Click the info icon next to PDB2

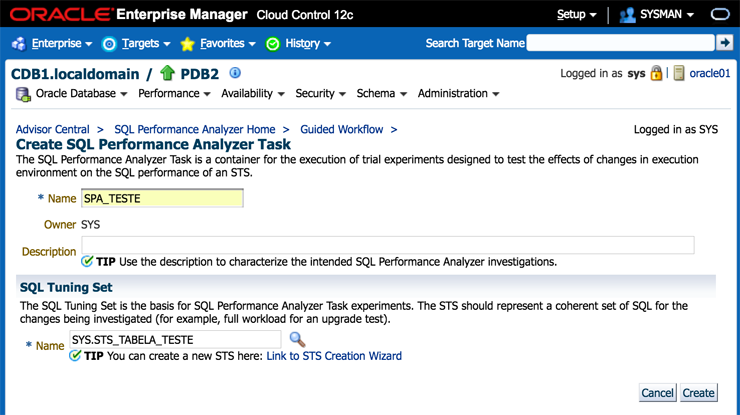click(x=235, y=73)
